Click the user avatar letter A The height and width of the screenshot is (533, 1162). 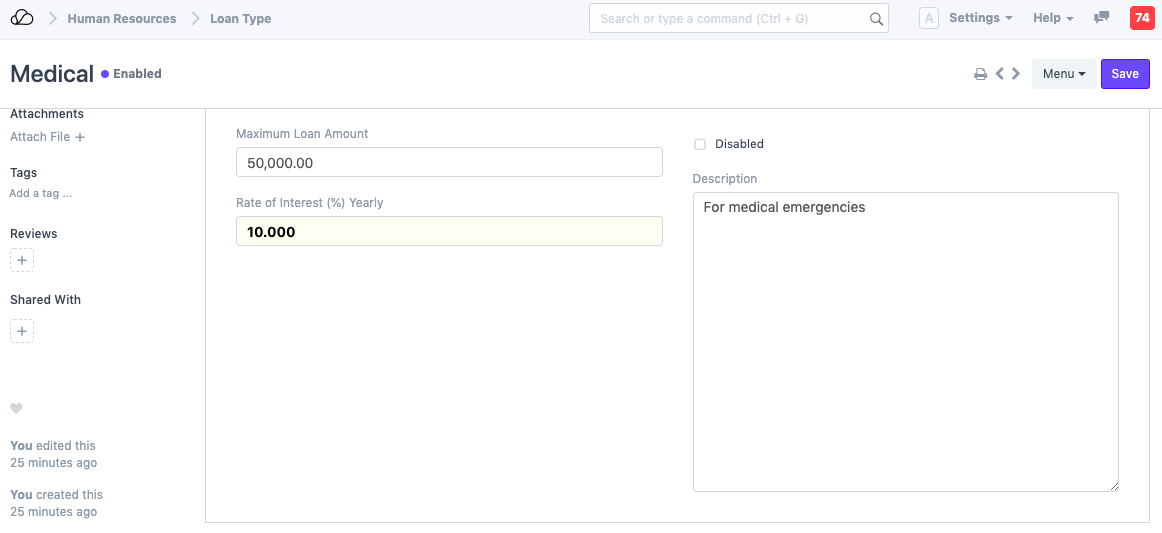tap(928, 18)
